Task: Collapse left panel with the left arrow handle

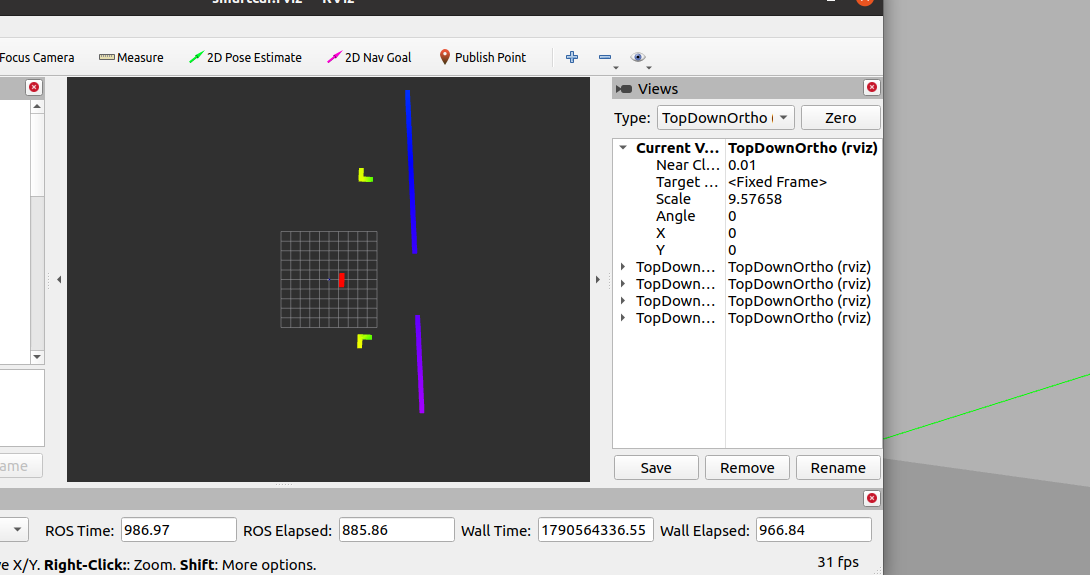Action: (59, 280)
